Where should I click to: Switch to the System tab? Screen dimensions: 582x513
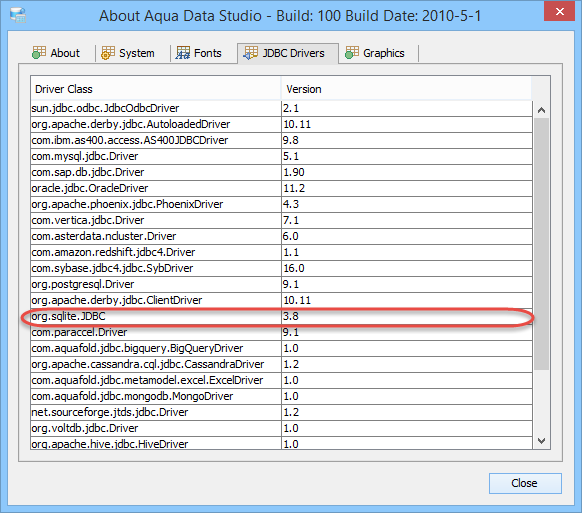click(128, 53)
